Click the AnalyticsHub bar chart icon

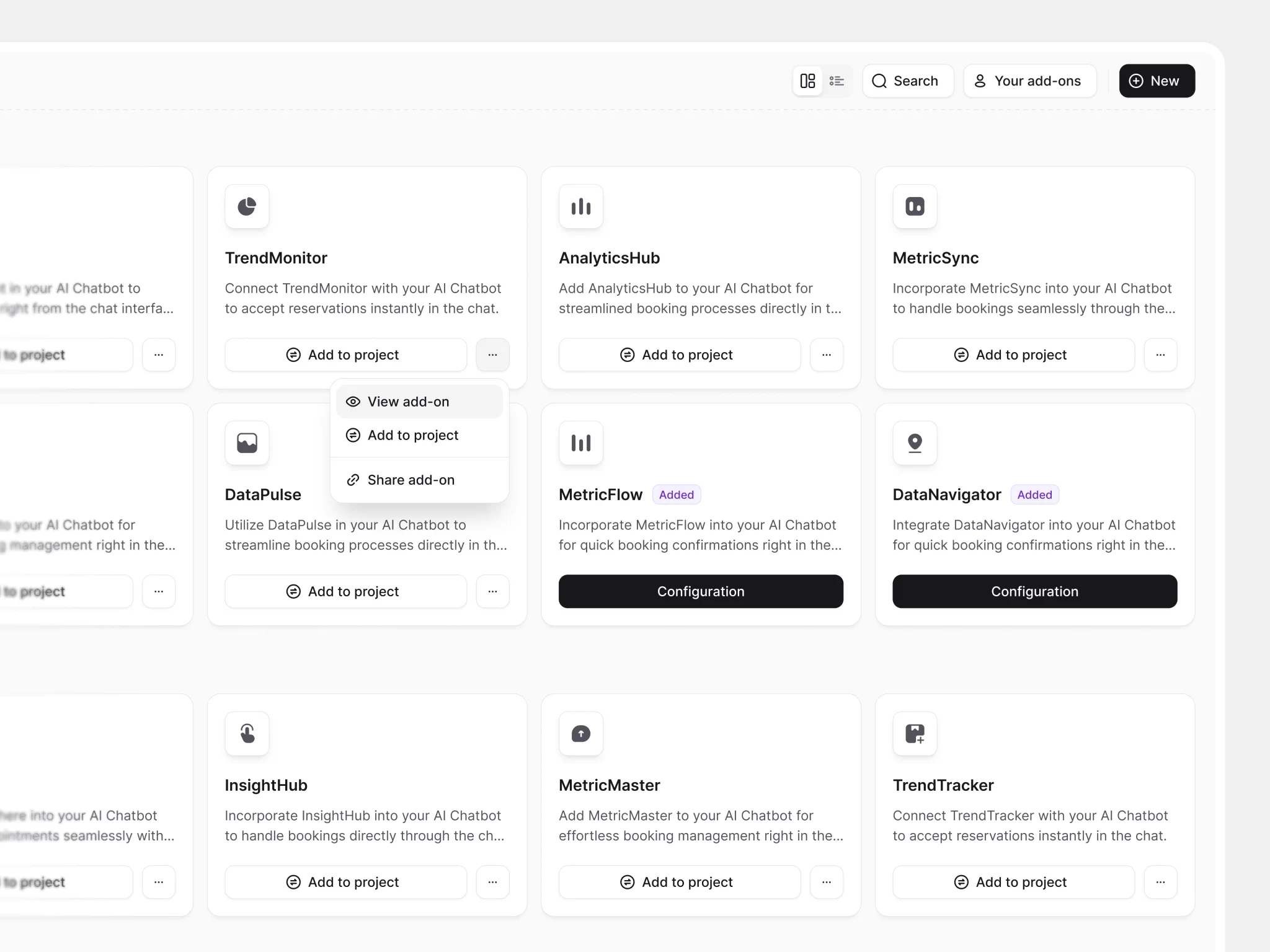coord(581,206)
